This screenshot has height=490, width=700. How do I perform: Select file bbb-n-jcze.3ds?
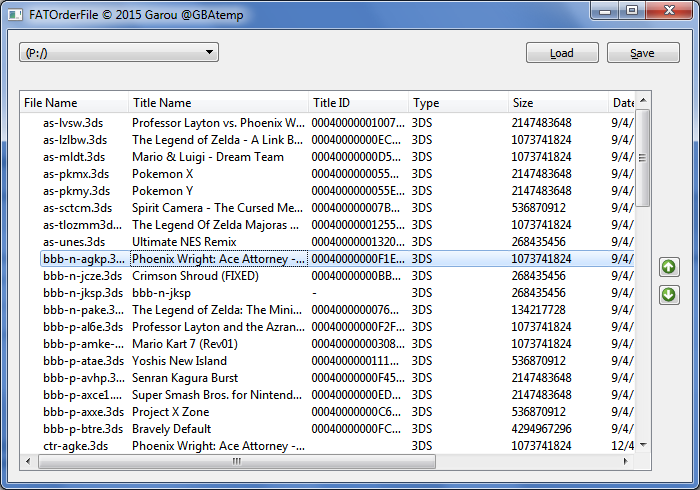coord(82,276)
